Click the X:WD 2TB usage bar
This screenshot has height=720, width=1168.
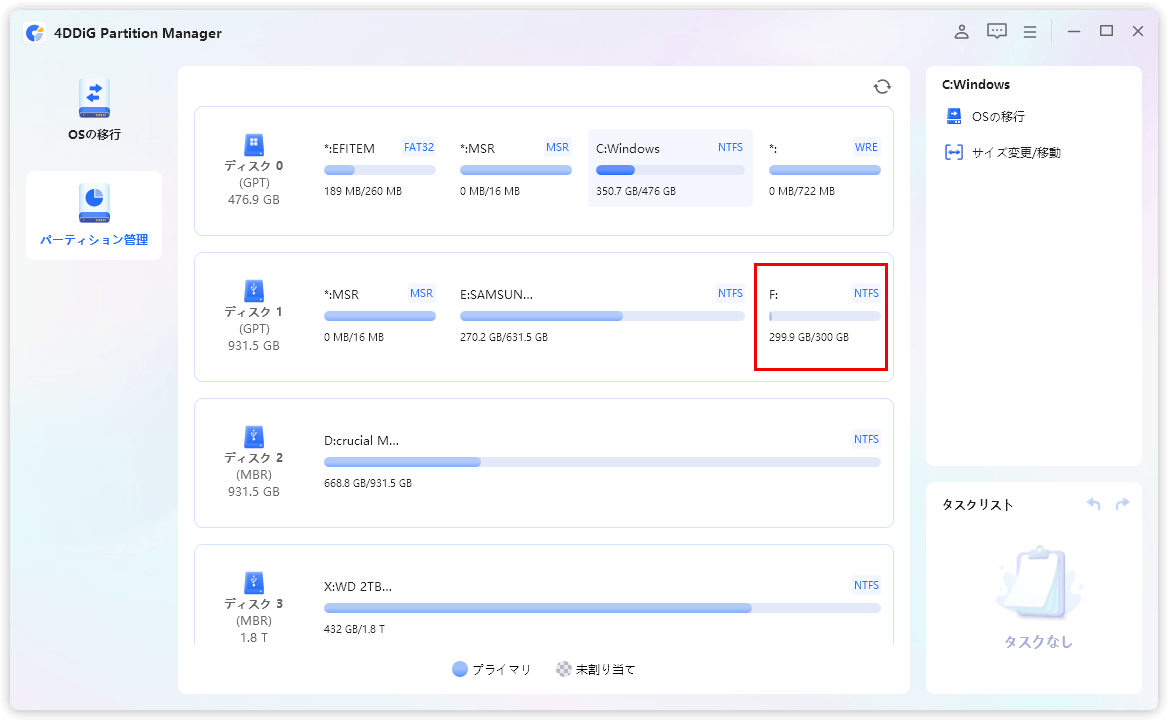pos(602,608)
